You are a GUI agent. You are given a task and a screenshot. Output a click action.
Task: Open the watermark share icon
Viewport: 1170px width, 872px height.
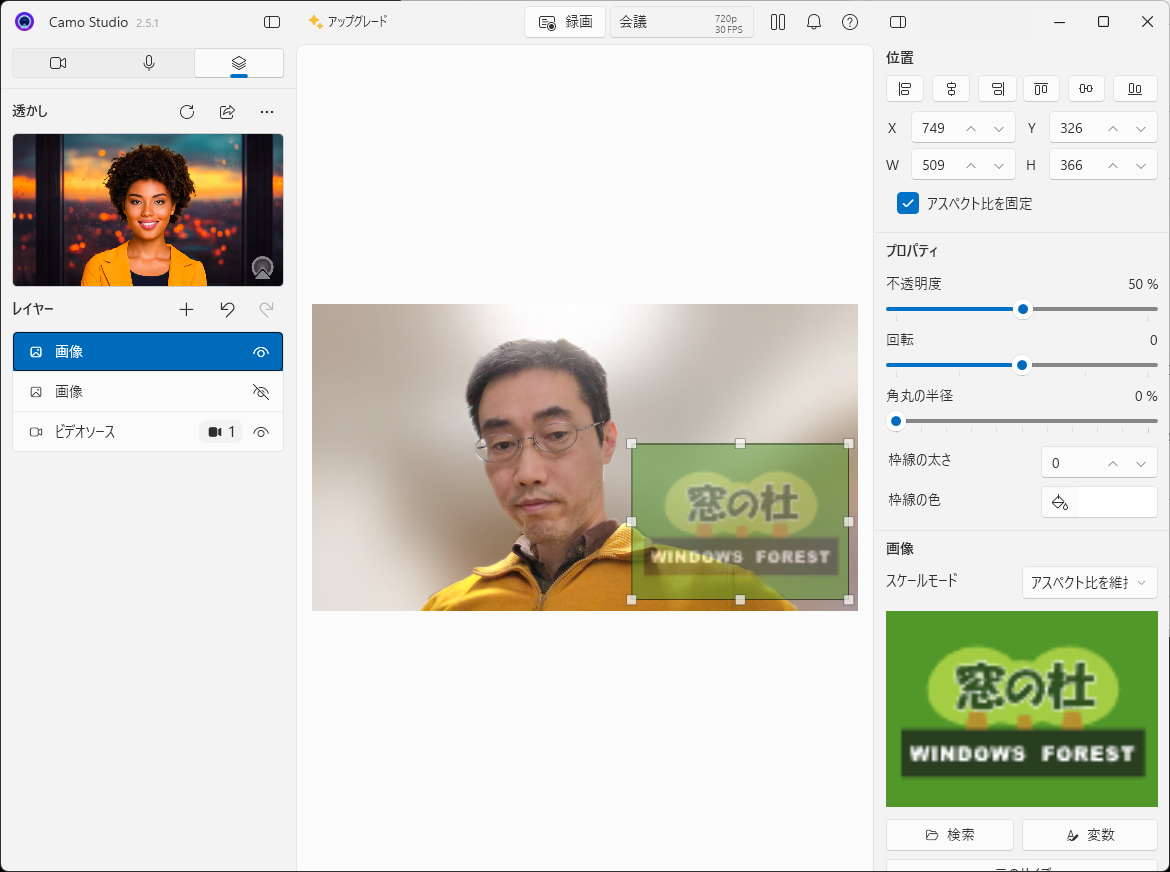click(x=227, y=111)
